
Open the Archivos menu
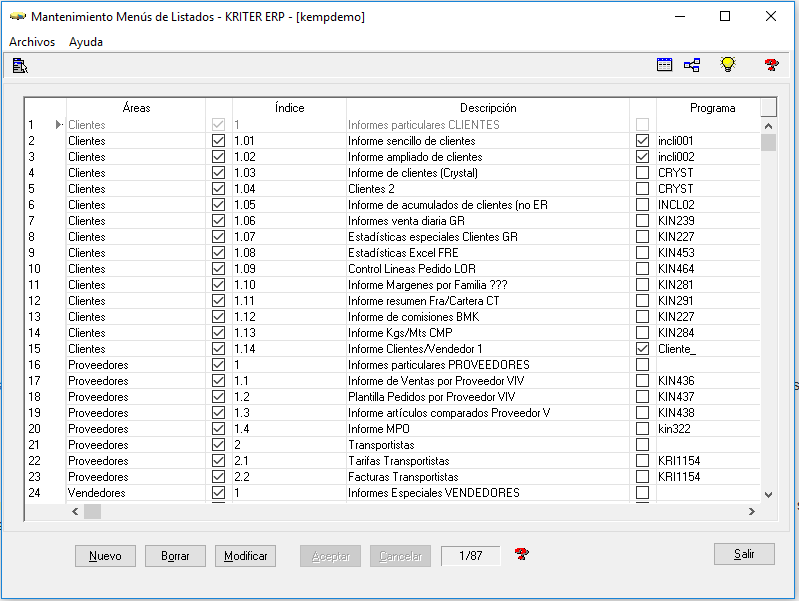coord(32,42)
